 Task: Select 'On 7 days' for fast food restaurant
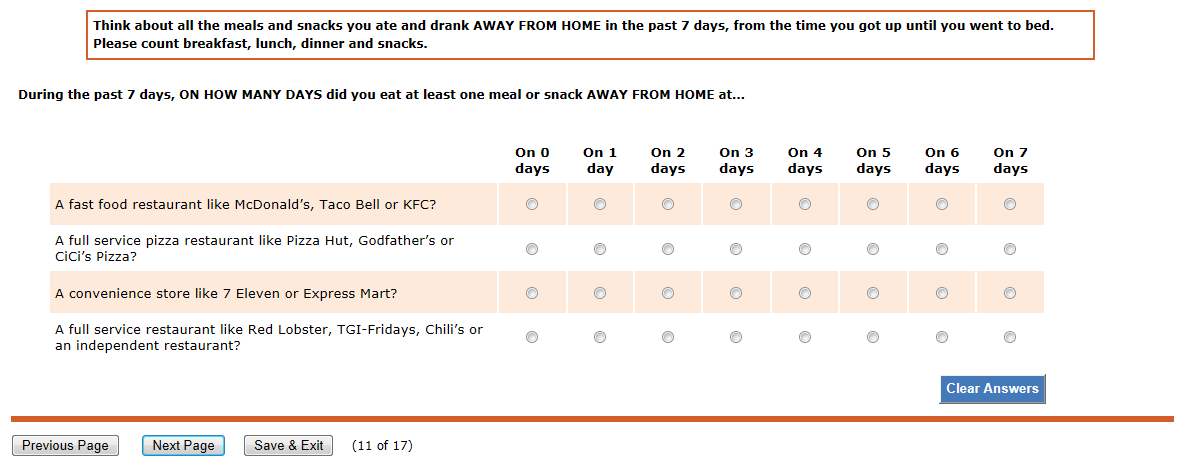click(1010, 205)
